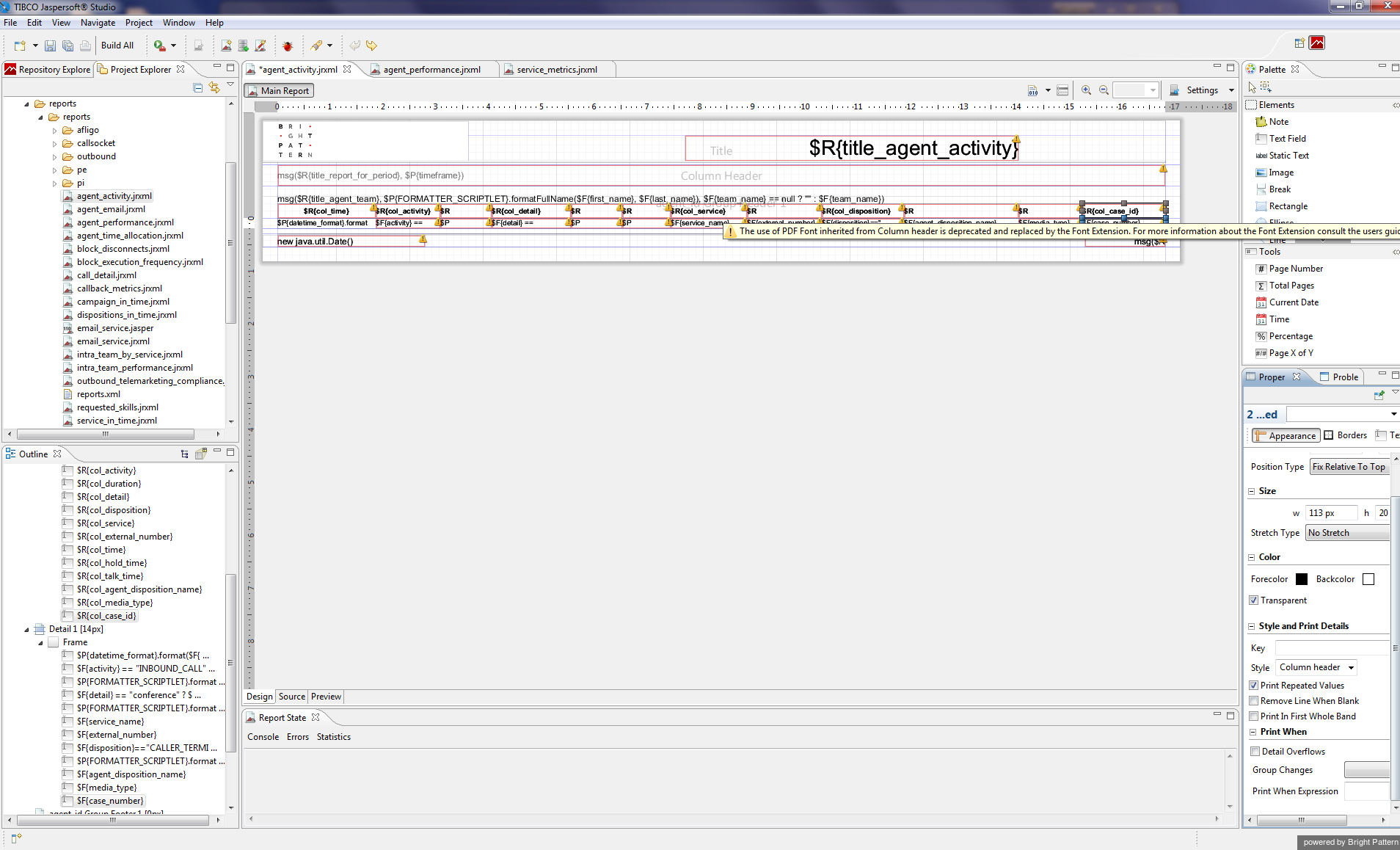This screenshot has width=1400, height=850.
Task: Select the Total Pages tool
Action: click(x=1285, y=286)
